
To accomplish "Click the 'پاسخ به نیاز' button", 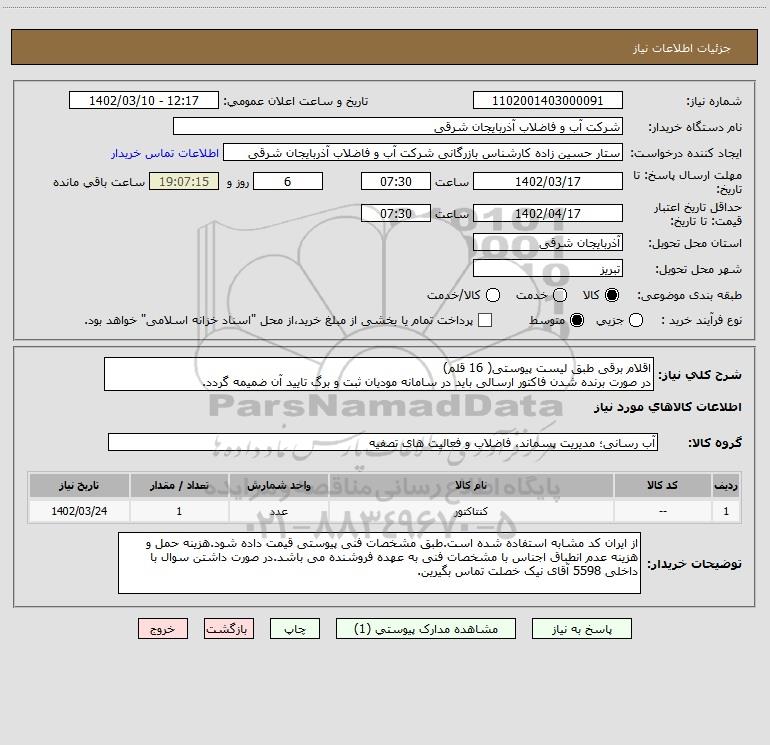I will point(581,629).
